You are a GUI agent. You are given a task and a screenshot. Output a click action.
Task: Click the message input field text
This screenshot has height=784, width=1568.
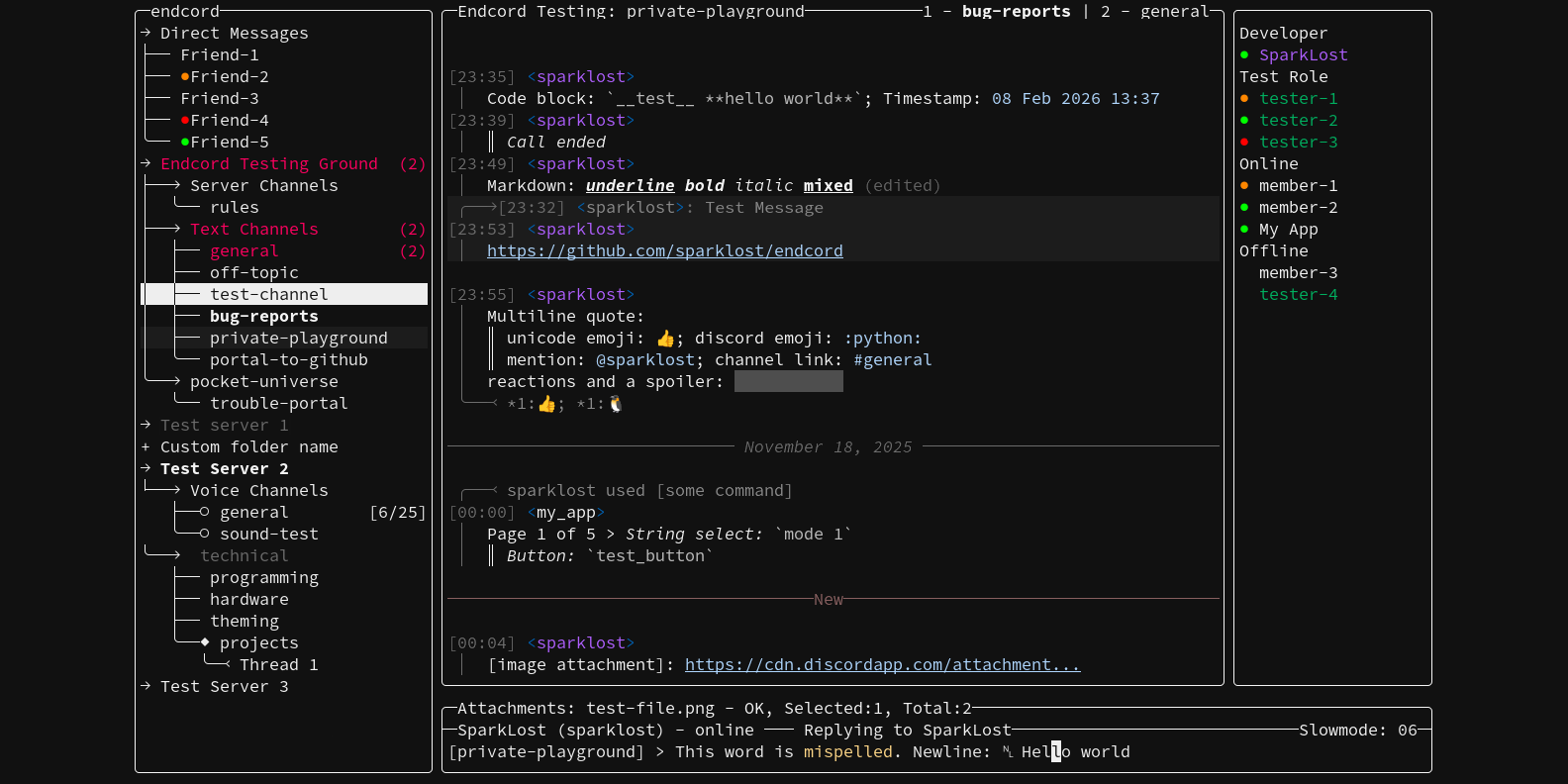(891, 752)
